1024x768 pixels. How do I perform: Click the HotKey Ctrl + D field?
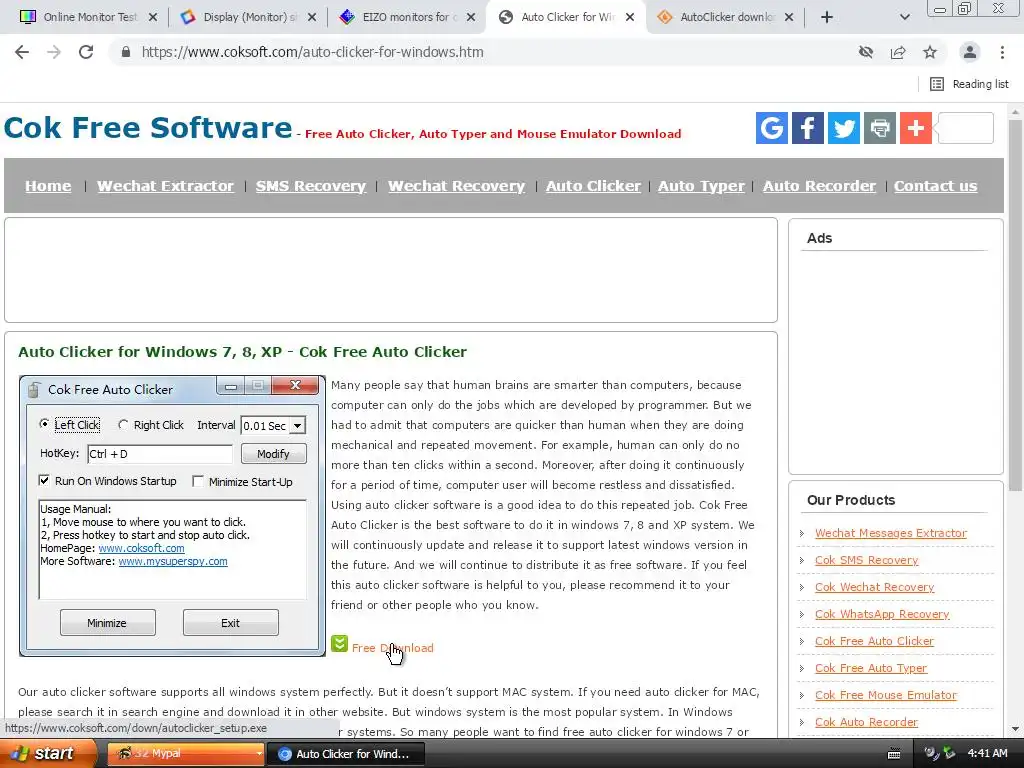[159, 454]
